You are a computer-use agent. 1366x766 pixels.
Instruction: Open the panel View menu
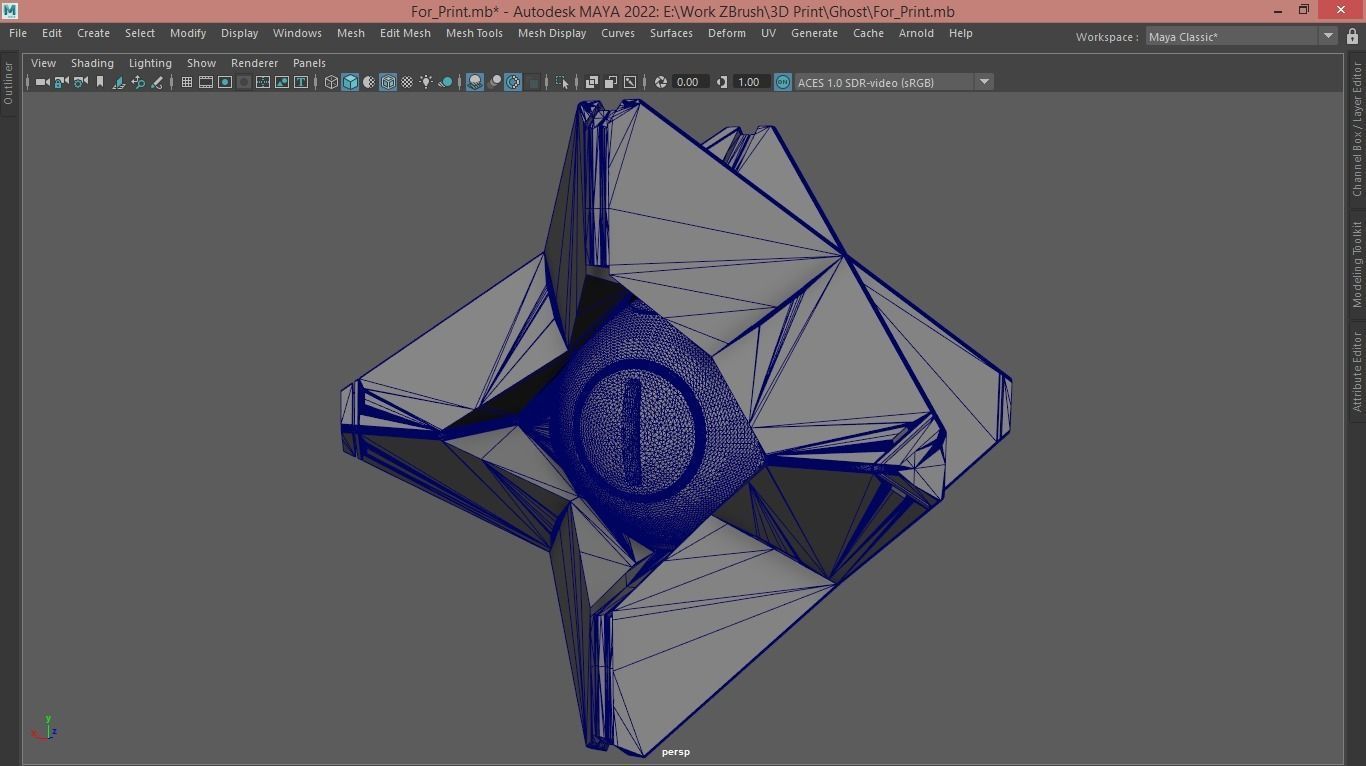(43, 63)
